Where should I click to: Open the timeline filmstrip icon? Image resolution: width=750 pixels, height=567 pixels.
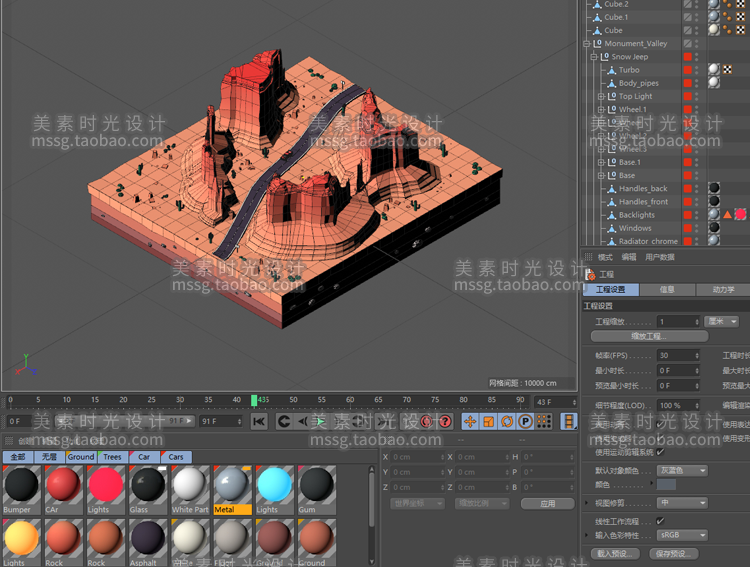click(569, 422)
